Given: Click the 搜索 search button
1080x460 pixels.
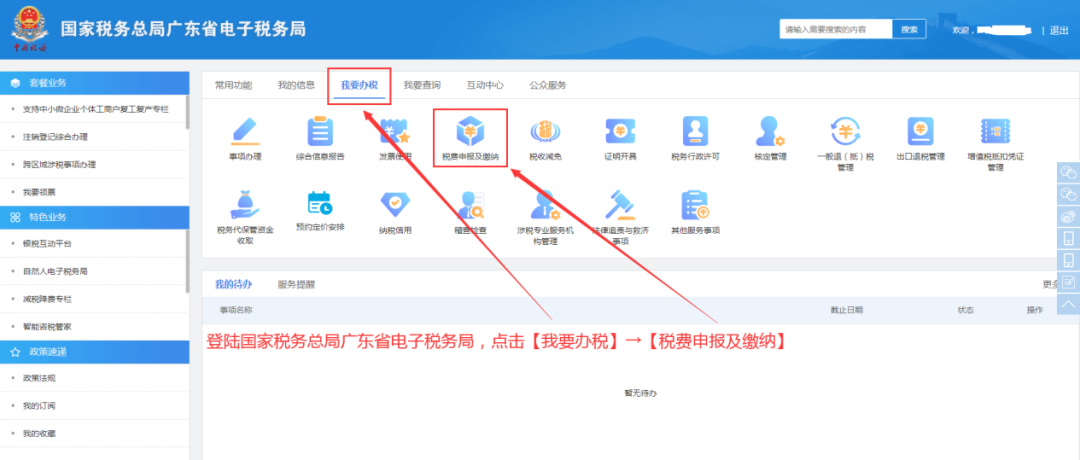Looking at the screenshot, I should pos(909,29).
